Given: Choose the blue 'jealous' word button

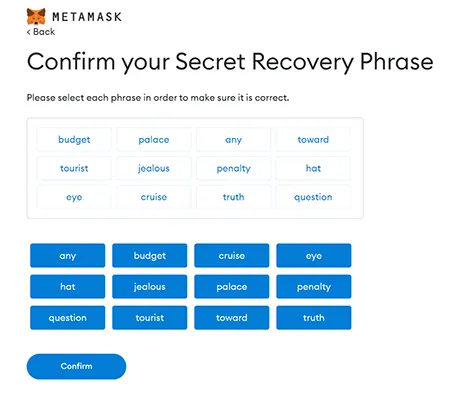Looking at the screenshot, I should coord(150,287).
